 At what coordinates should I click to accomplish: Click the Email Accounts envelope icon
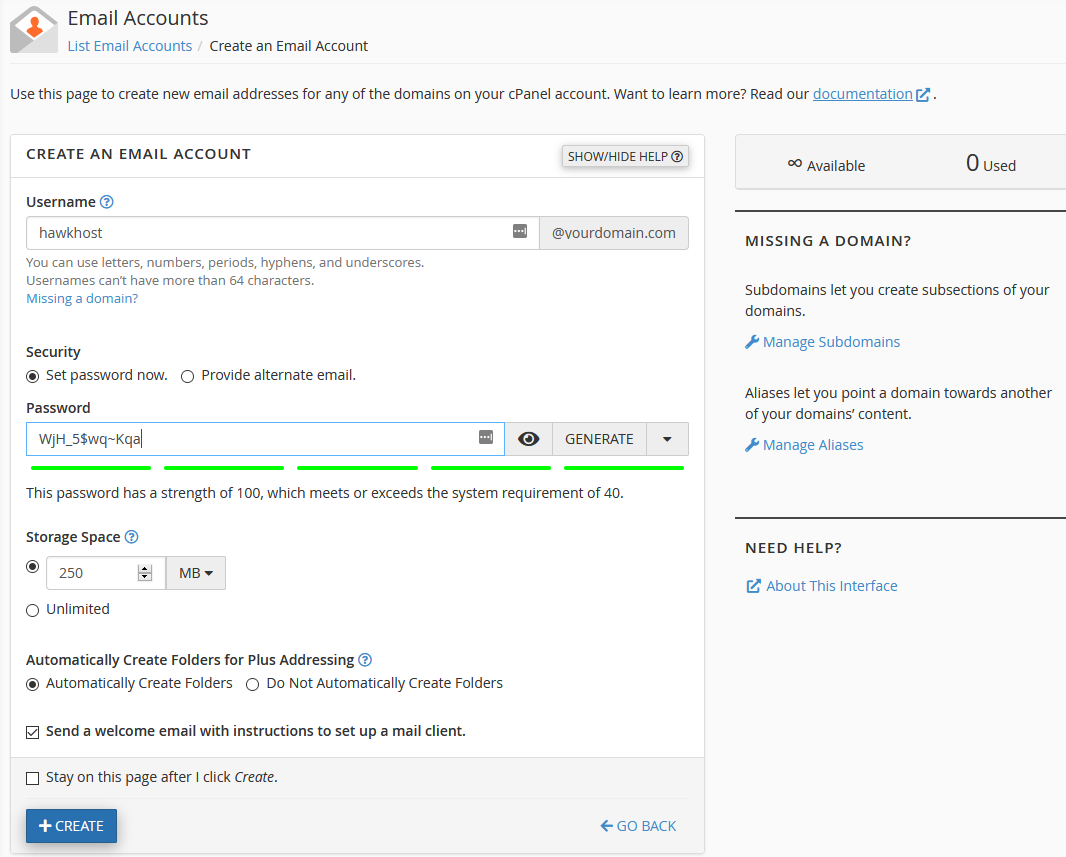(x=34, y=29)
